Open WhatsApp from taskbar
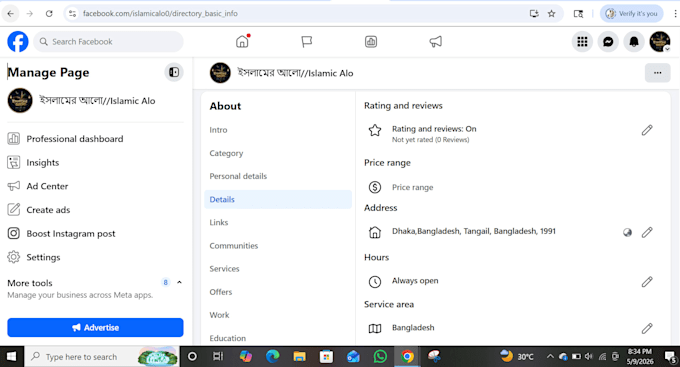Screen dimensions: 680x367 [x=380, y=357]
